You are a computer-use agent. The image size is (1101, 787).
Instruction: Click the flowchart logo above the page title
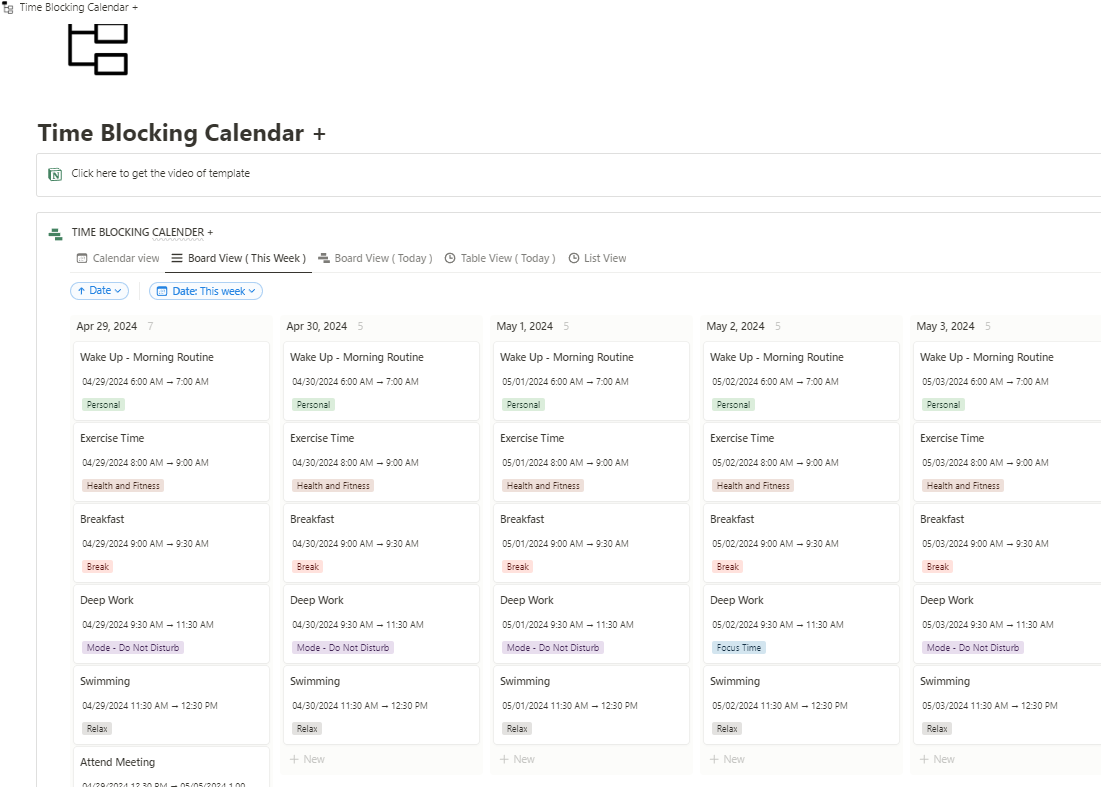tap(97, 48)
